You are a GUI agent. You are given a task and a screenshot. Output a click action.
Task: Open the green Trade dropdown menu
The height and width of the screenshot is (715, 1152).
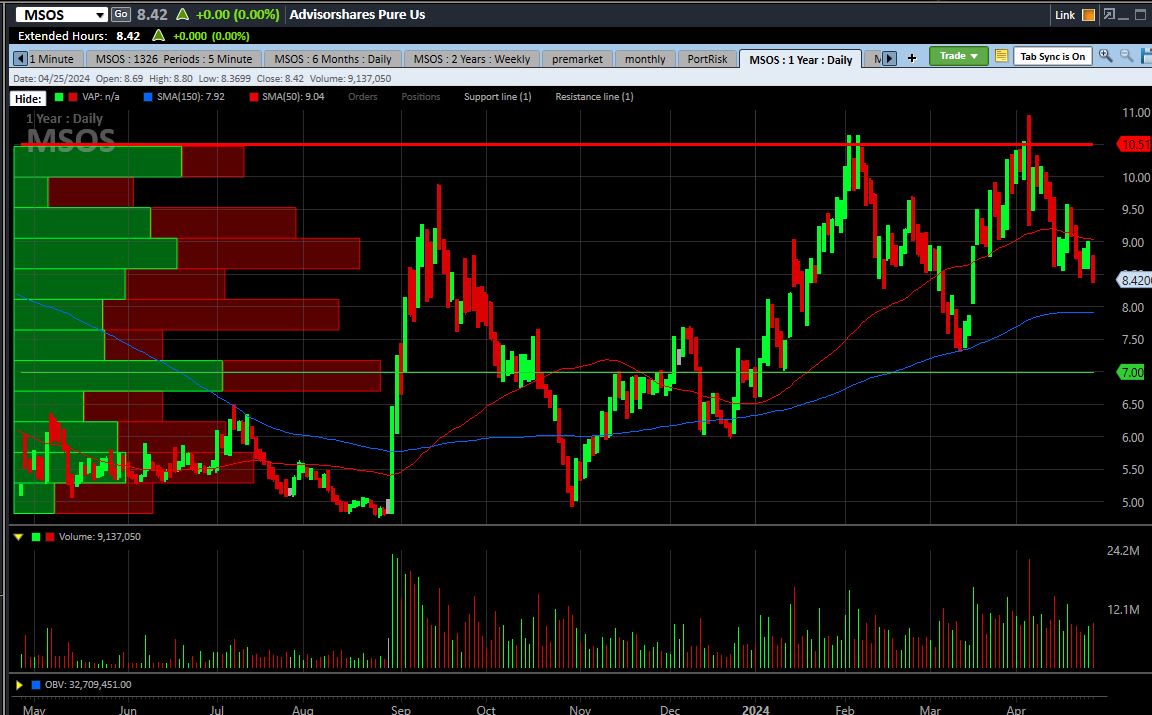point(958,57)
